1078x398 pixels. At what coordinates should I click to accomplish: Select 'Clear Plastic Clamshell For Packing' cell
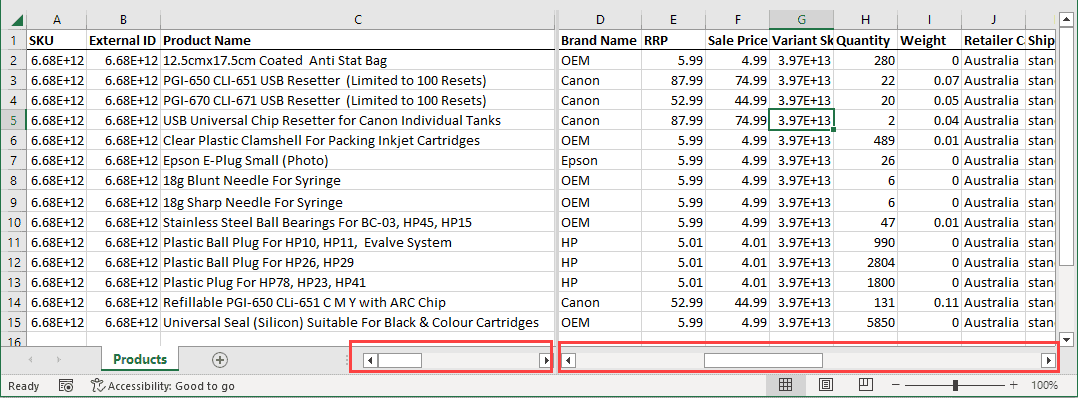click(x=358, y=140)
